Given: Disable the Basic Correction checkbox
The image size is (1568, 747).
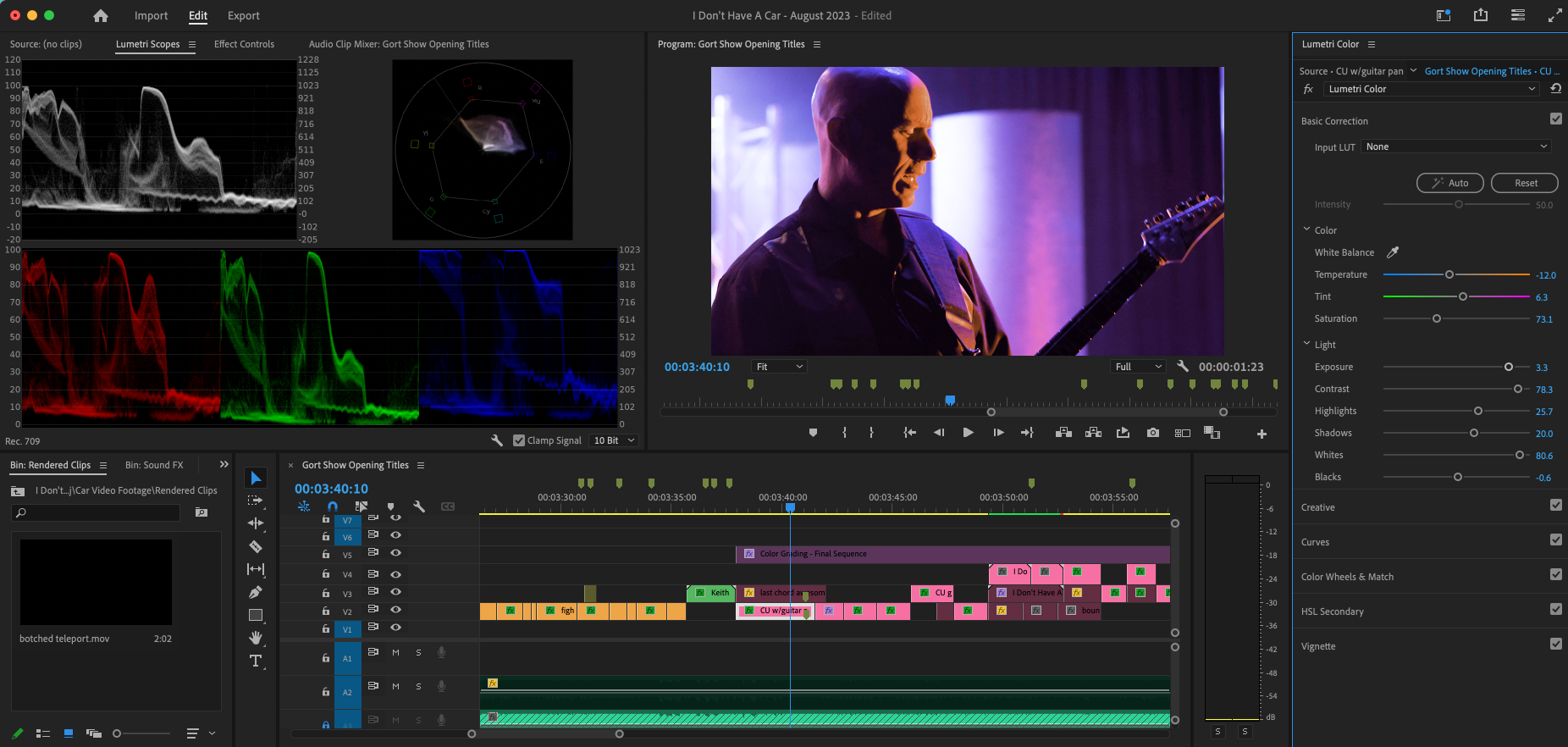Looking at the screenshot, I should pos(1555,119).
